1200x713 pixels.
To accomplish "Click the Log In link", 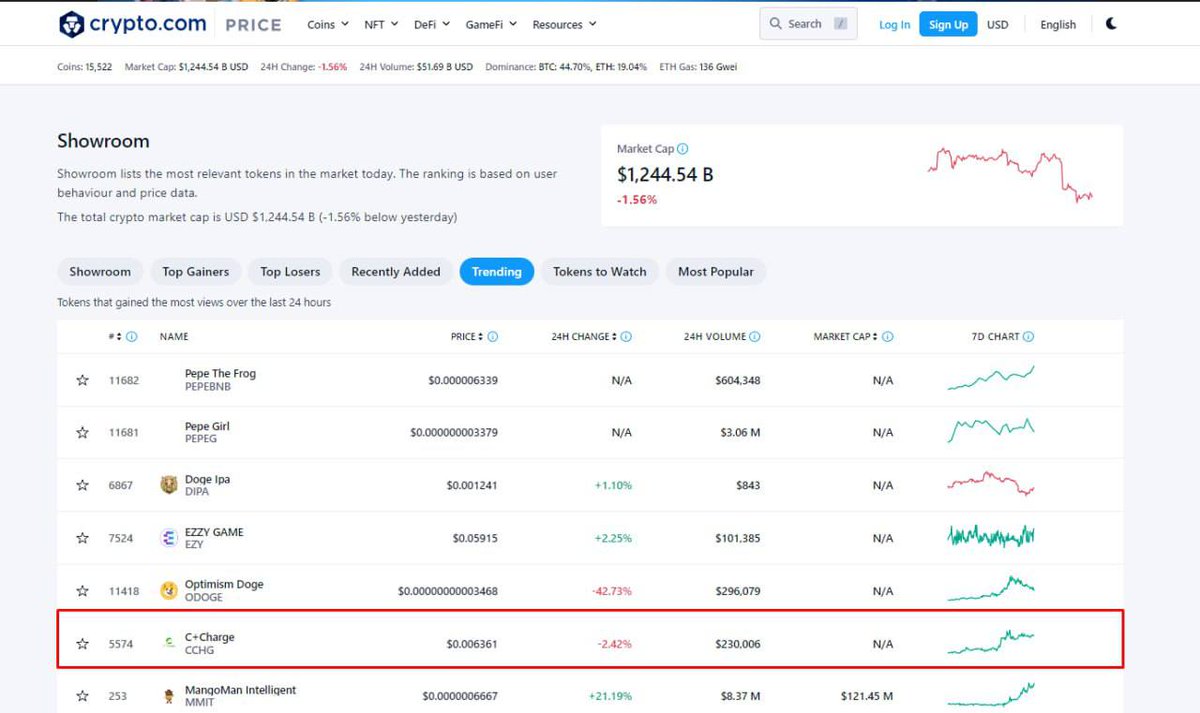I will tap(894, 25).
